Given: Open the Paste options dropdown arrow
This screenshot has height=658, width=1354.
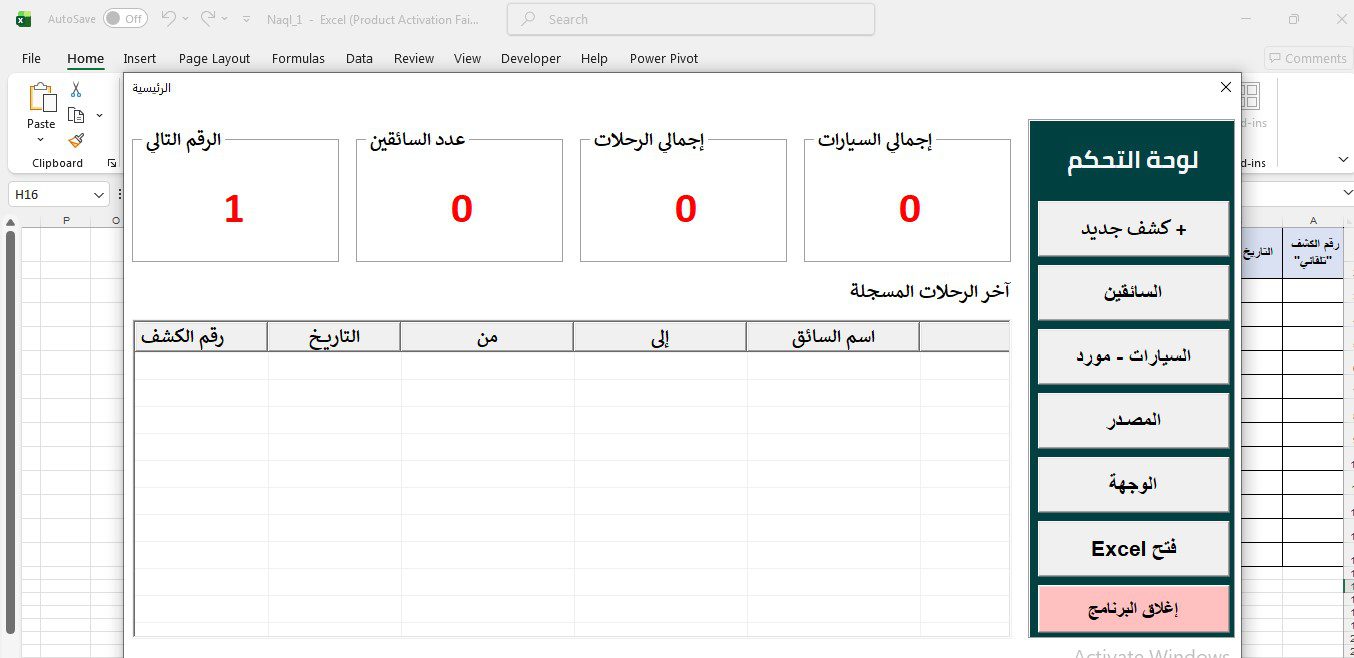Looking at the screenshot, I should tap(40, 139).
